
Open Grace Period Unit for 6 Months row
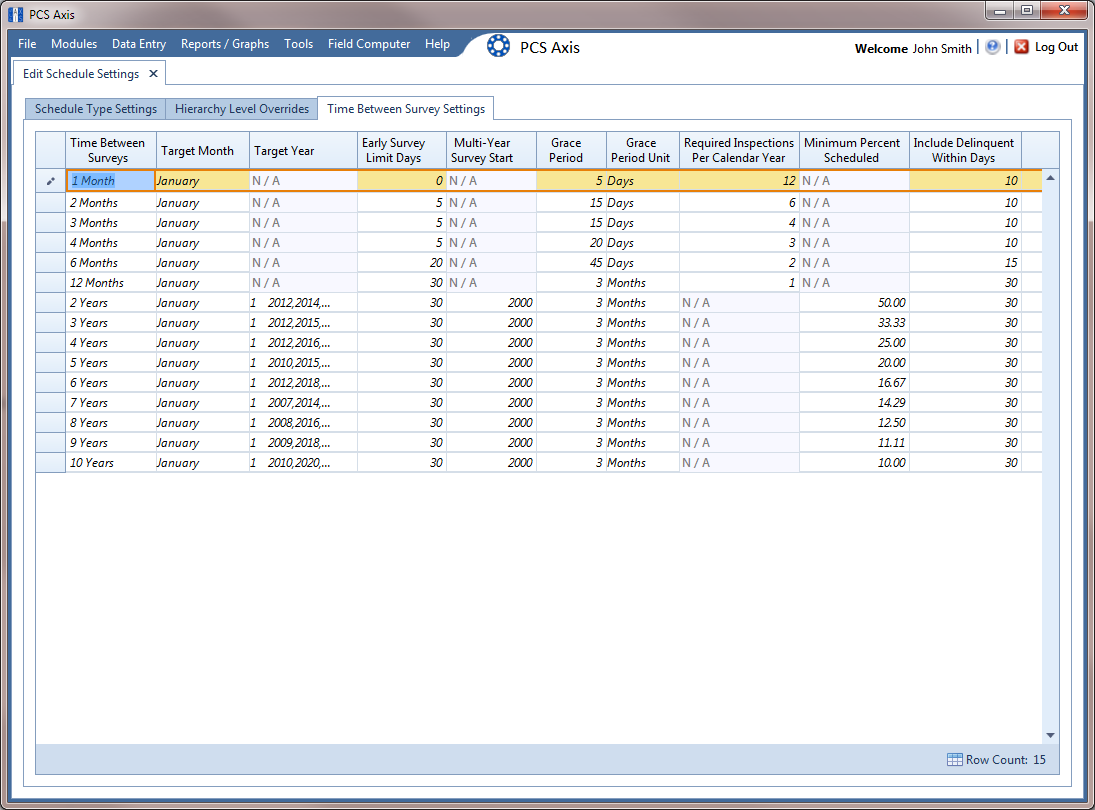tap(642, 263)
